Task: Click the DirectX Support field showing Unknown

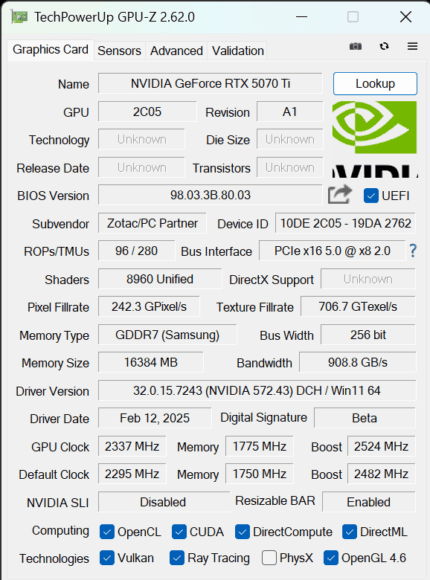Action: (x=368, y=279)
